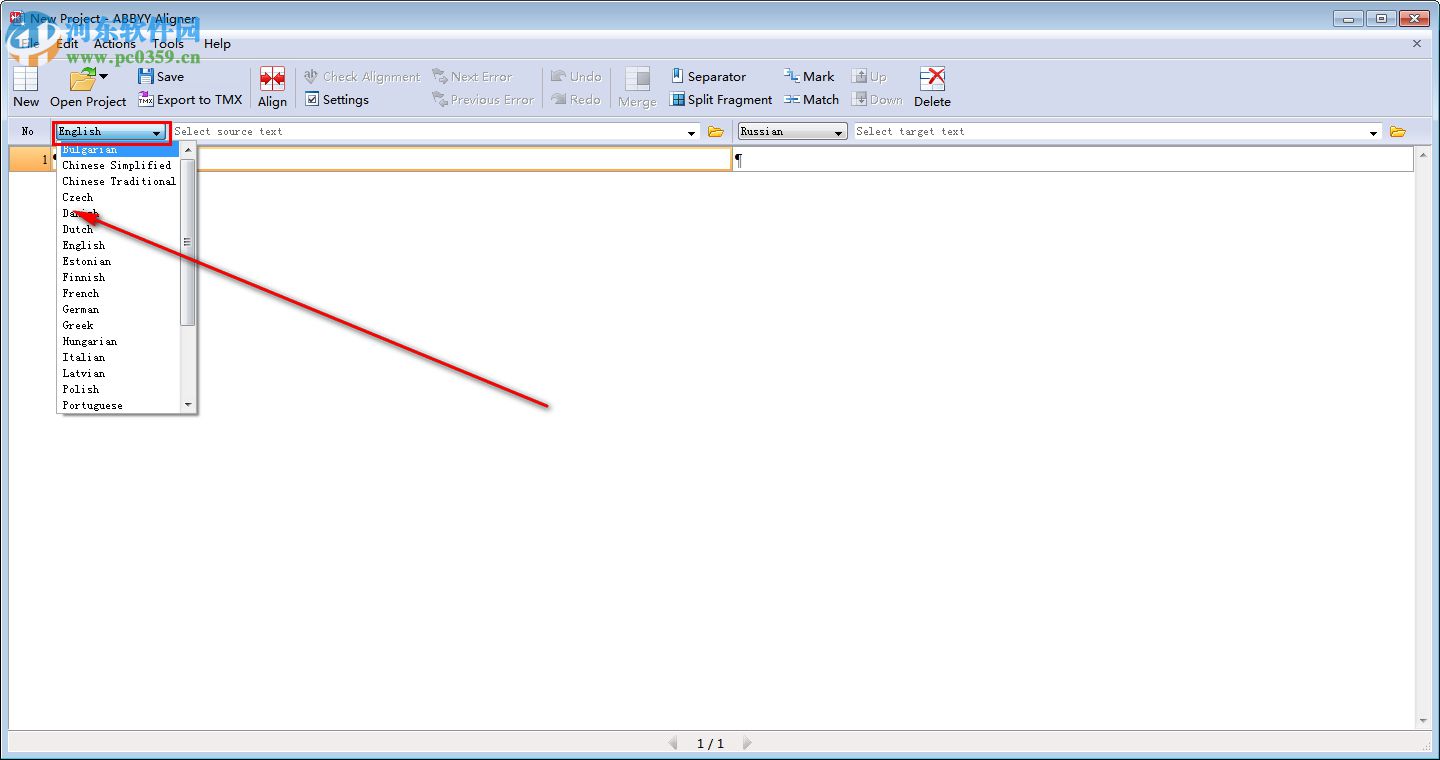This screenshot has width=1440, height=760.
Task: Jump to Next Error
Action: (472, 76)
